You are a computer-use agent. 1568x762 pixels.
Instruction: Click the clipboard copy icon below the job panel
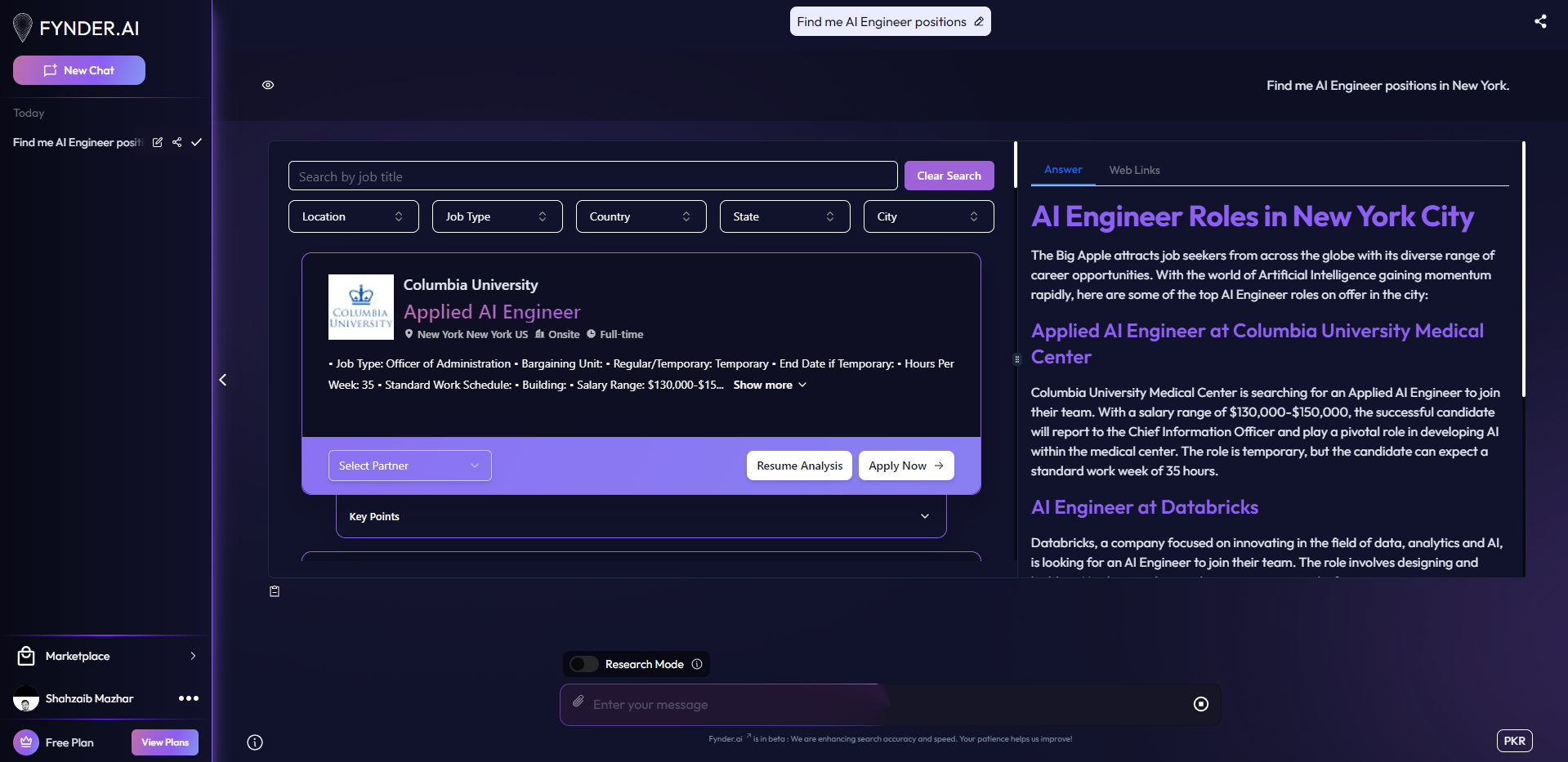[x=275, y=591]
